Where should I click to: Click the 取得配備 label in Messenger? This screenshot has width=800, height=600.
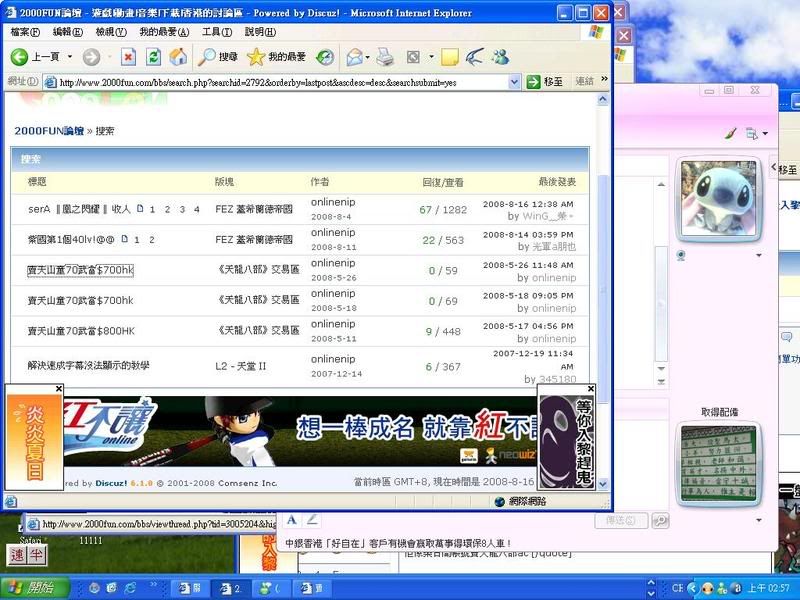click(x=719, y=412)
